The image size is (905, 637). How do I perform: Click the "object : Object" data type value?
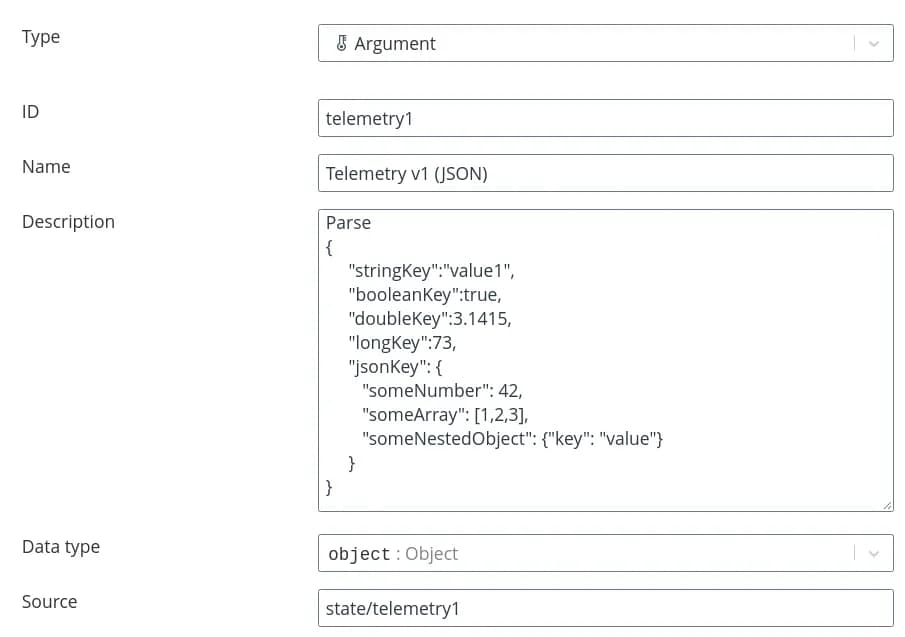(x=393, y=553)
